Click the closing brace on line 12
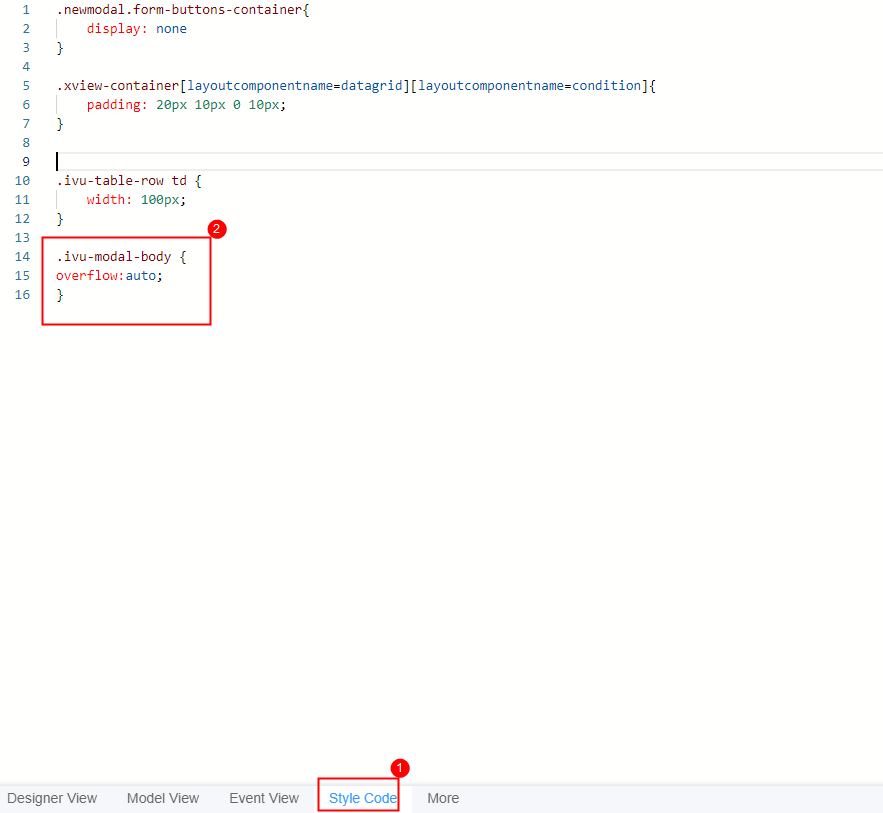 [x=60, y=219]
